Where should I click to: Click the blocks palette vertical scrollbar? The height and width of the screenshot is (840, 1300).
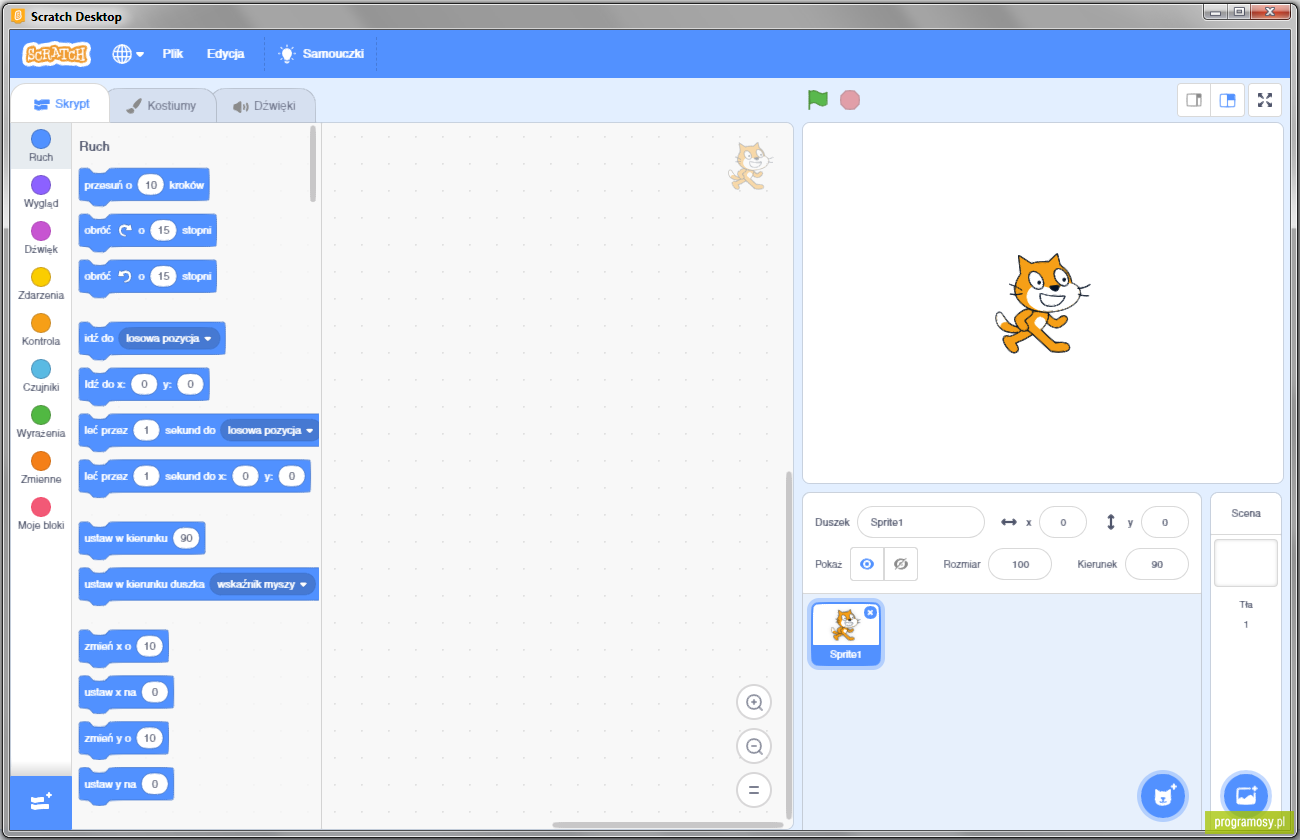click(313, 163)
